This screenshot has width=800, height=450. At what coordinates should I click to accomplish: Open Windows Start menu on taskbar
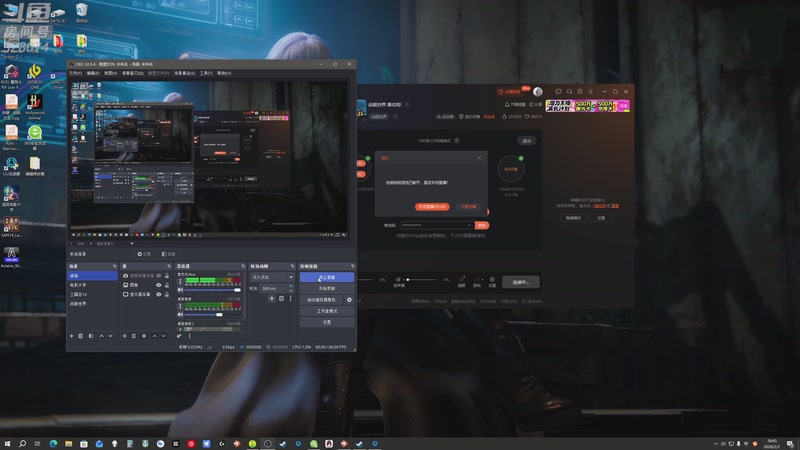(7, 444)
